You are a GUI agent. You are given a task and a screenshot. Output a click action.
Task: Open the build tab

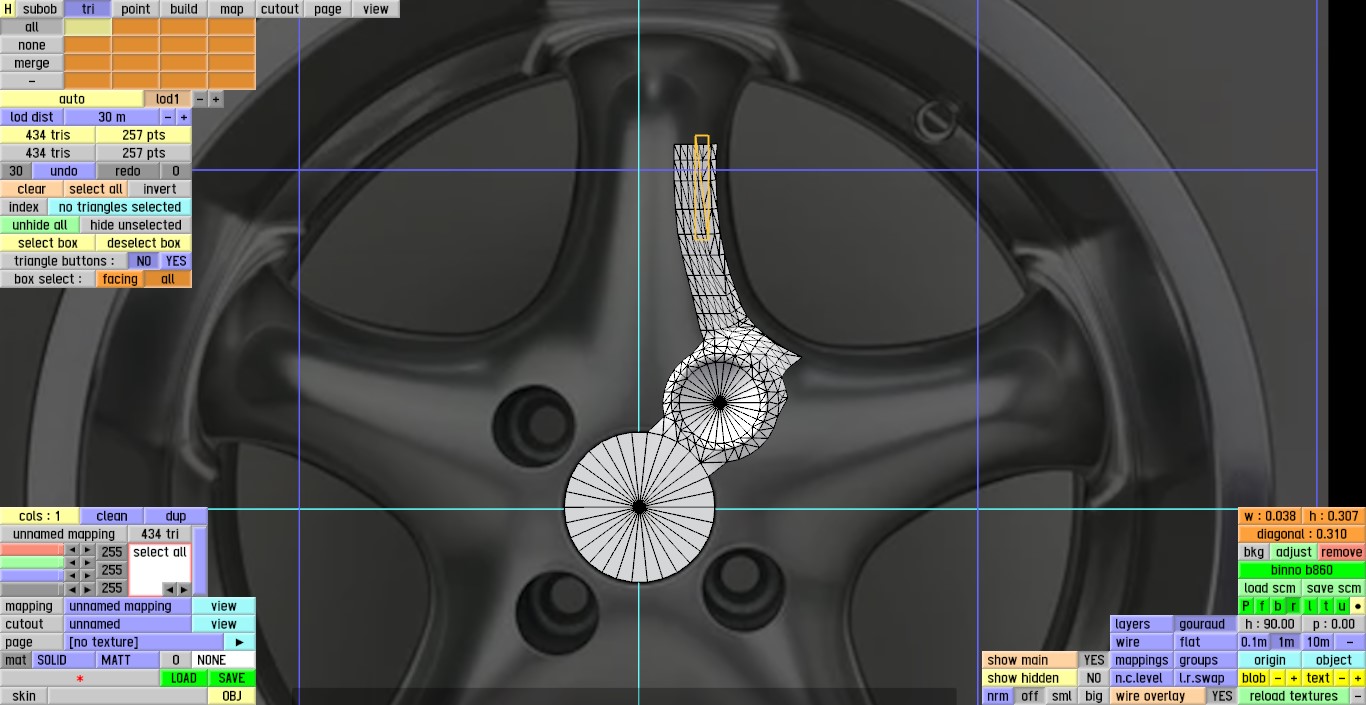point(184,9)
